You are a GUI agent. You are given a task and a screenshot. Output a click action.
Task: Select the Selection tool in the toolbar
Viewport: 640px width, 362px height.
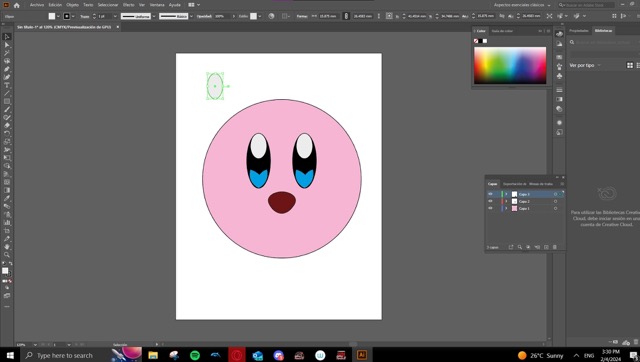[7, 37]
